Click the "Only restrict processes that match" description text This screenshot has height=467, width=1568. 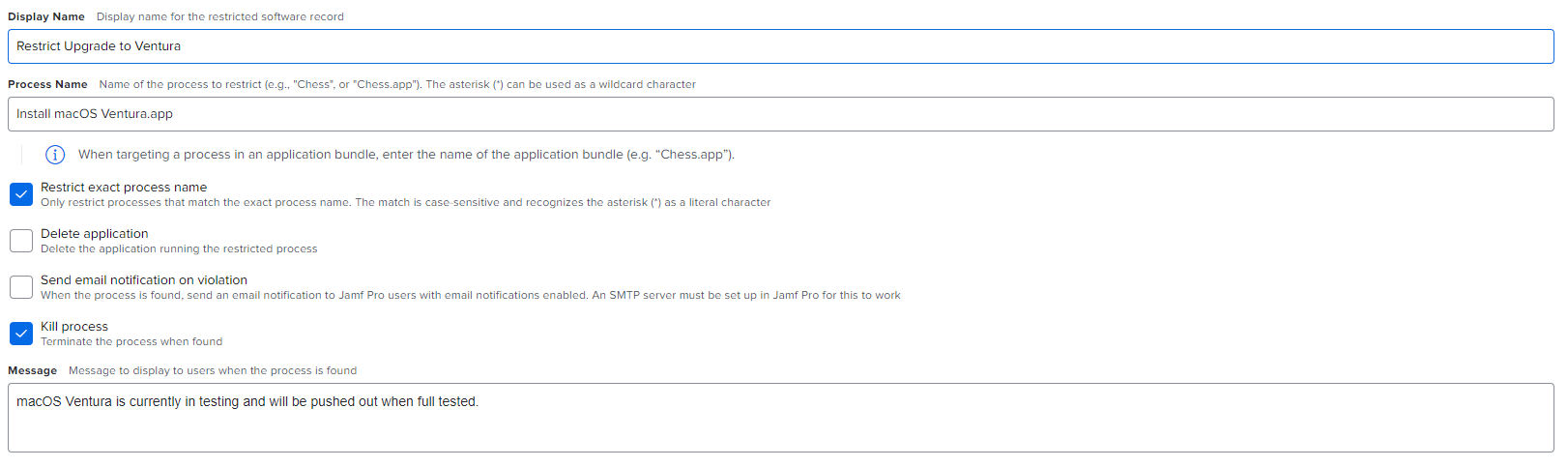(x=406, y=202)
